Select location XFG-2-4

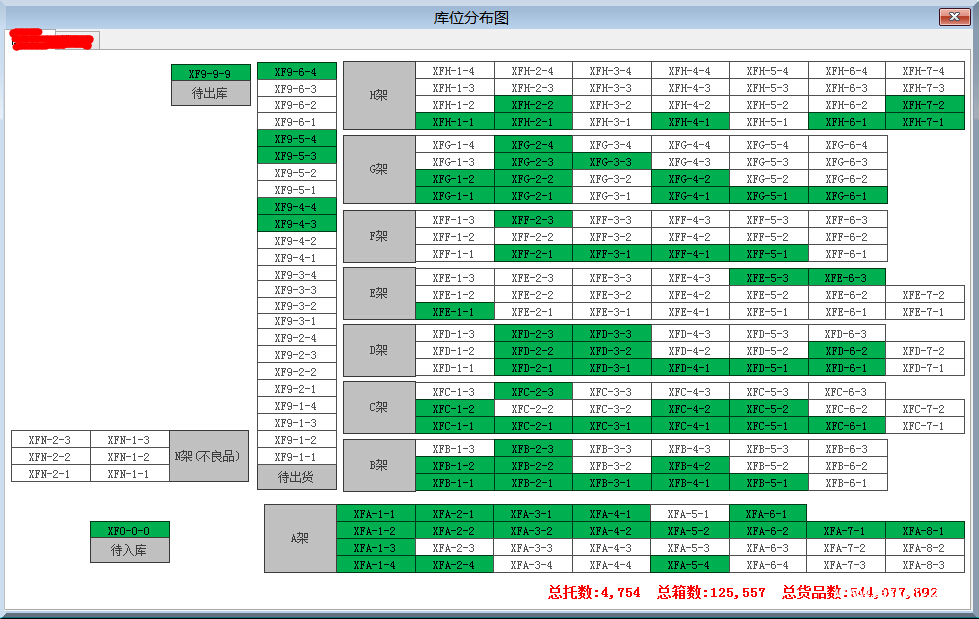click(533, 144)
